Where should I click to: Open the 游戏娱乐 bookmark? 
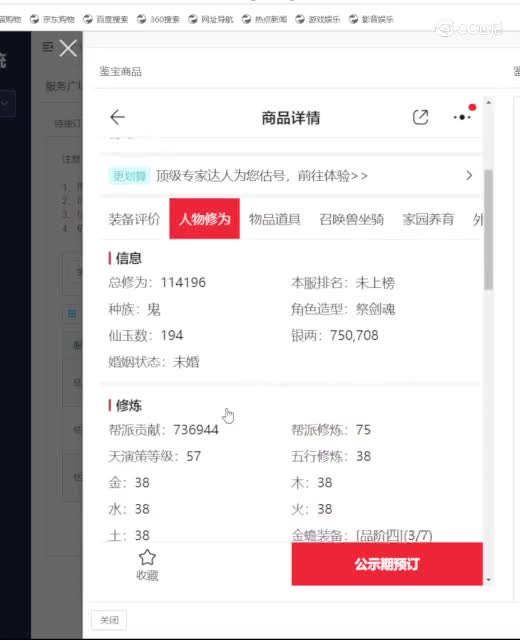tap(318, 19)
